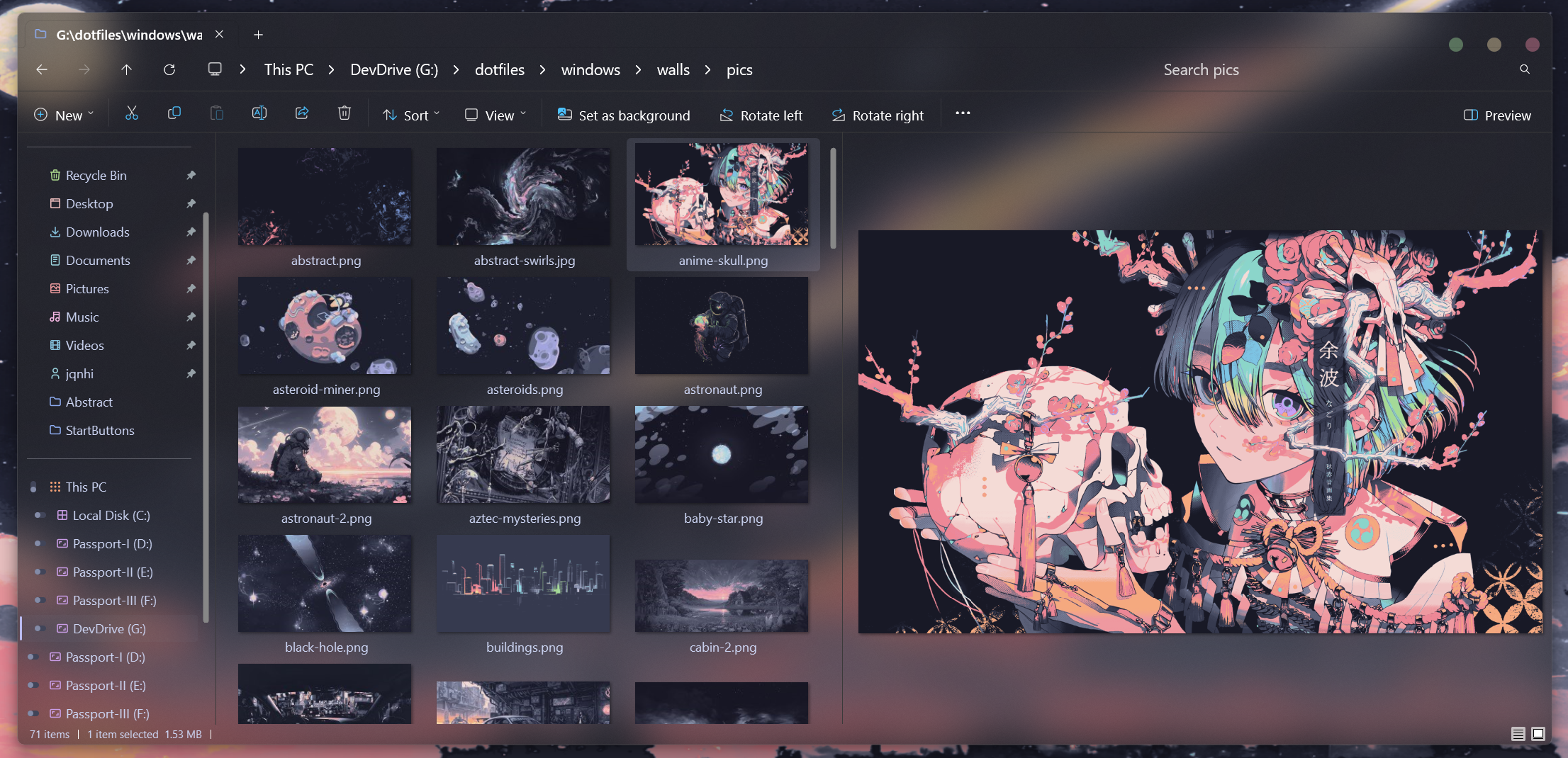Open the View dropdown
This screenshot has height=758, width=1568.
click(x=495, y=115)
